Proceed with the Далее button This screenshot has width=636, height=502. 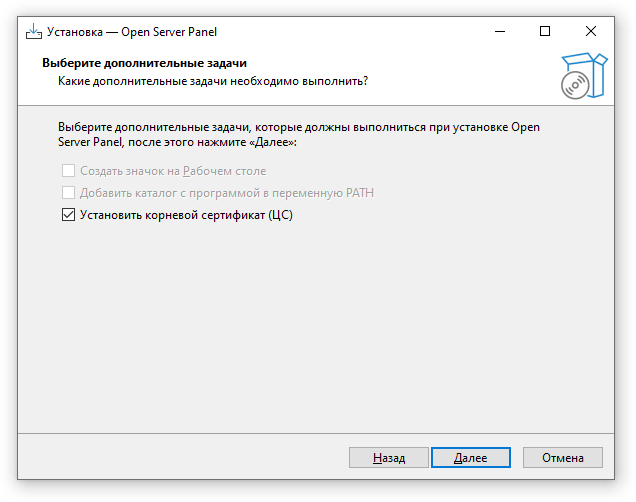click(471, 458)
